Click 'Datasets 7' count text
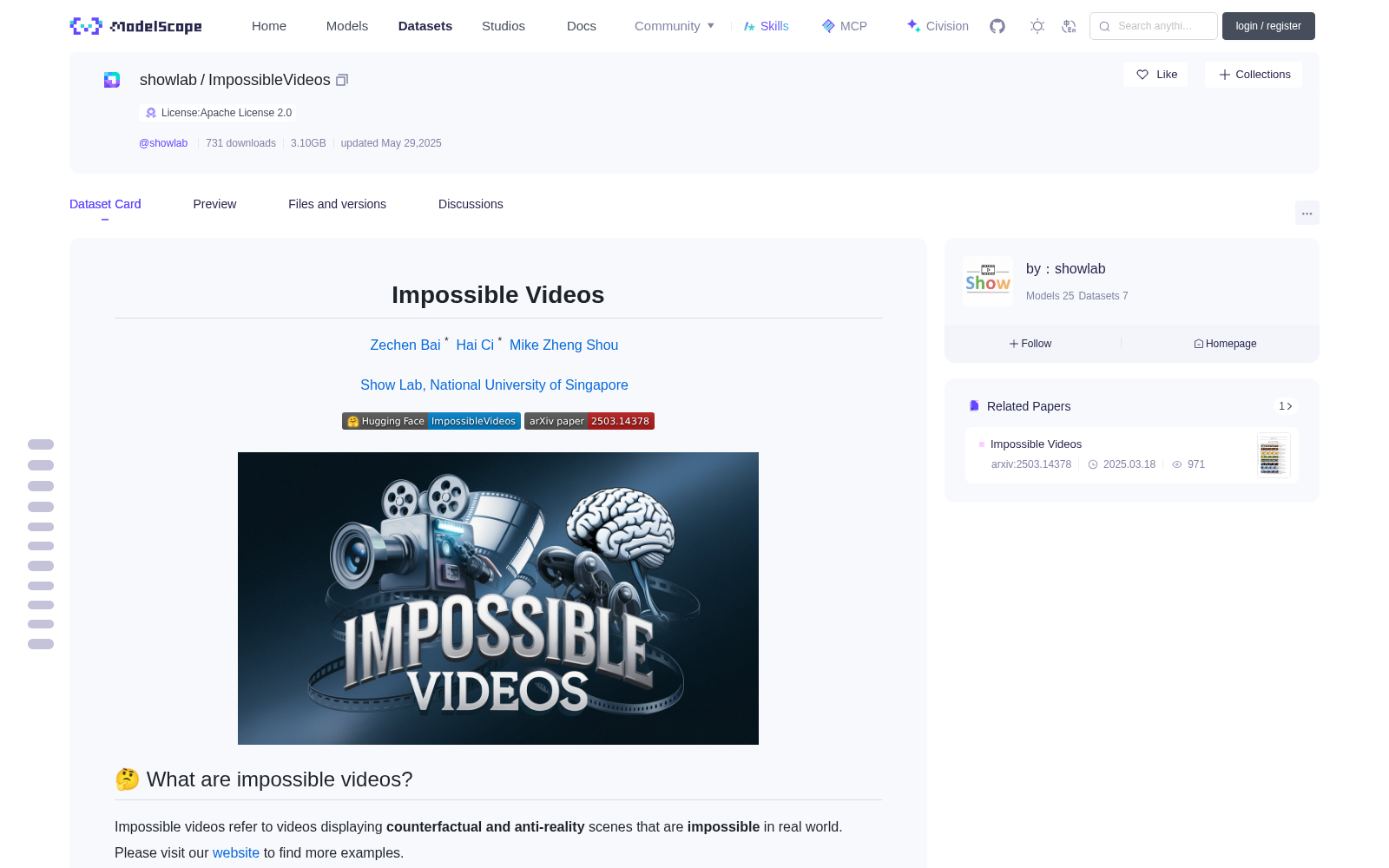The width and height of the screenshot is (1389, 868). (1103, 296)
